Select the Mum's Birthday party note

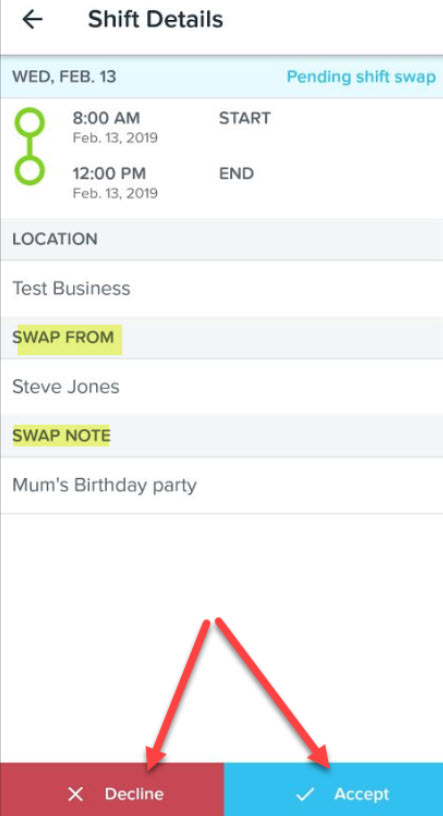(x=104, y=486)
